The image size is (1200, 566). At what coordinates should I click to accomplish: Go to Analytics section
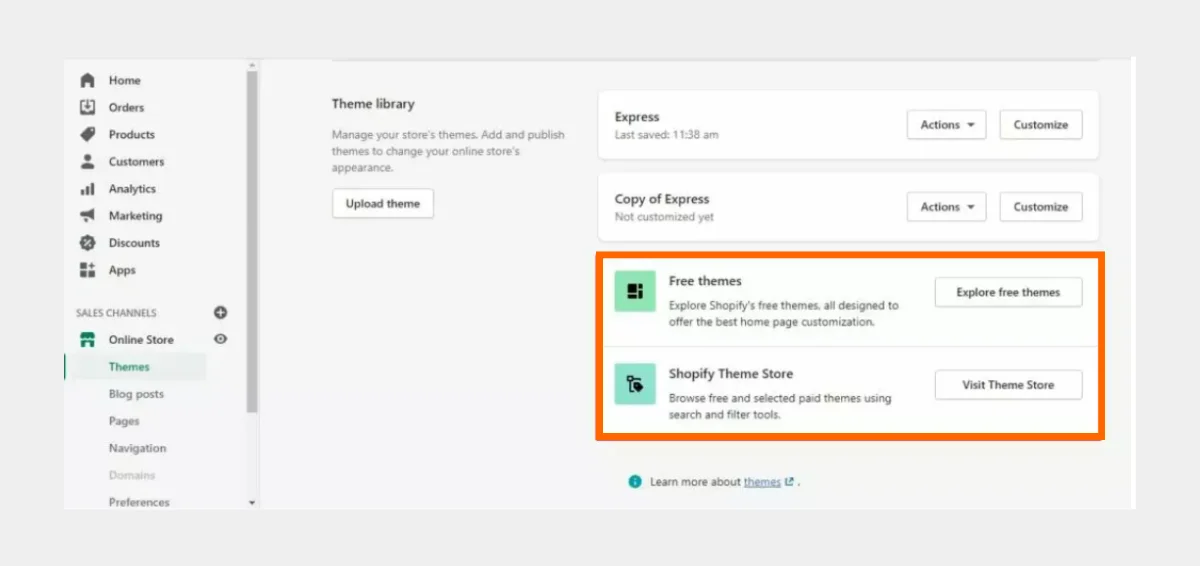[132, 188]
